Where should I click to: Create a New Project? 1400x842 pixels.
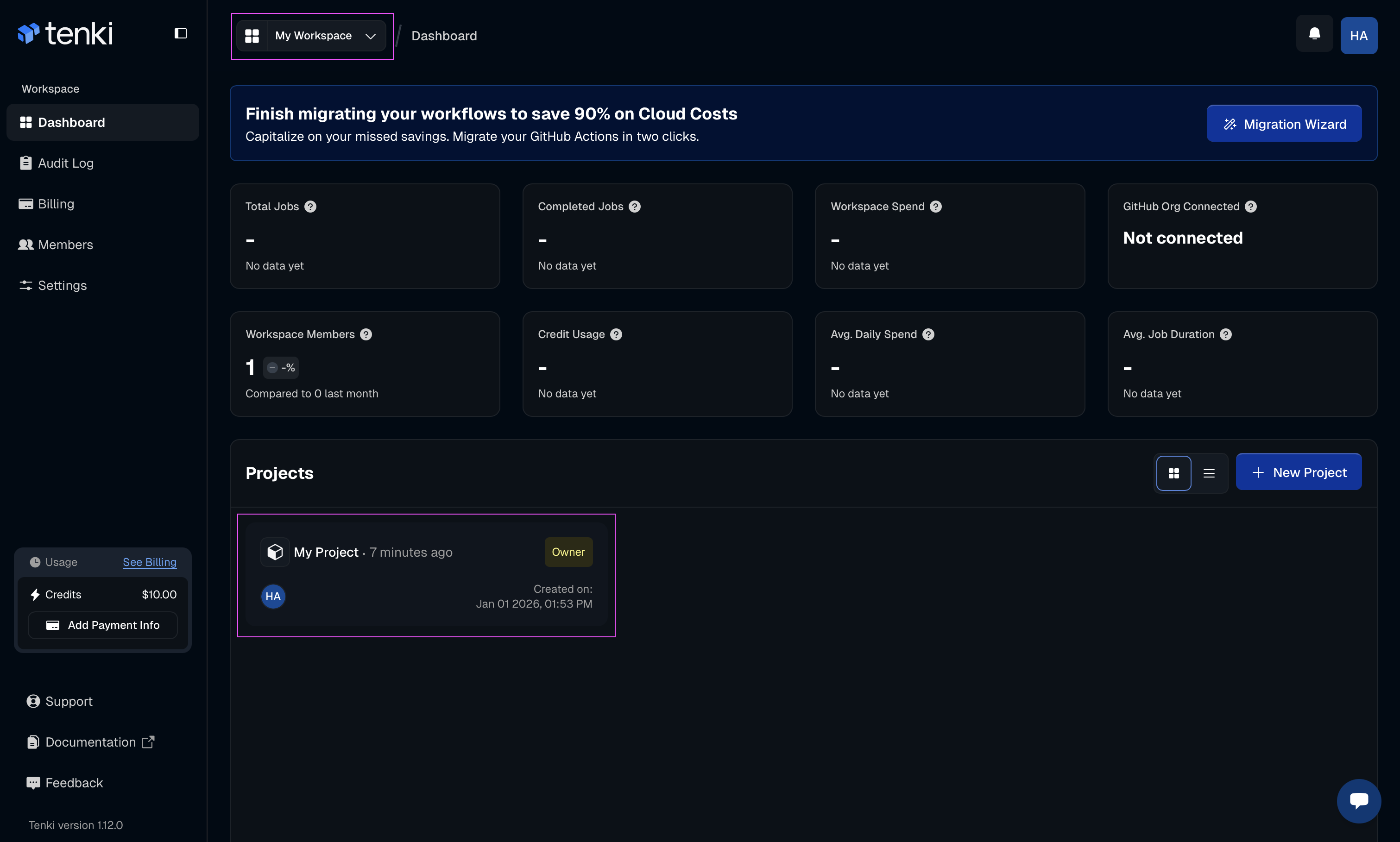[x=1299, y=471]
